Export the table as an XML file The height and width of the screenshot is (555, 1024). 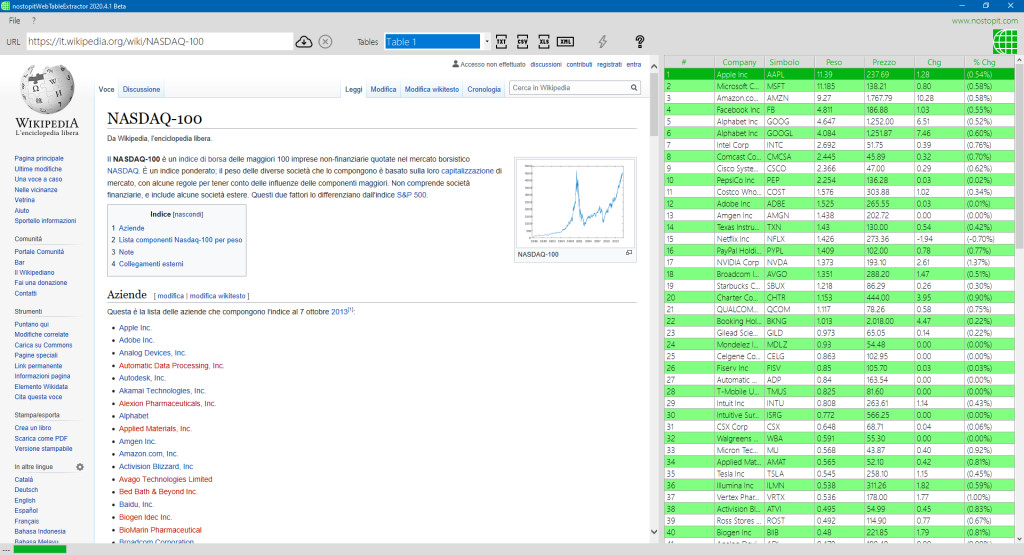[x=566, y=42]
